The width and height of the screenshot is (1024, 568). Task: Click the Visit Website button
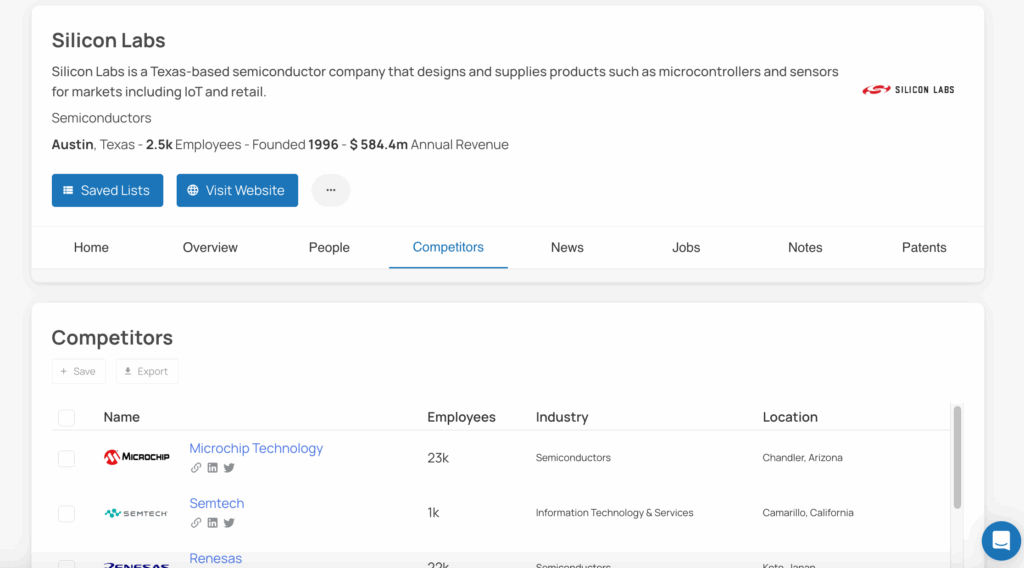(237, 190)
